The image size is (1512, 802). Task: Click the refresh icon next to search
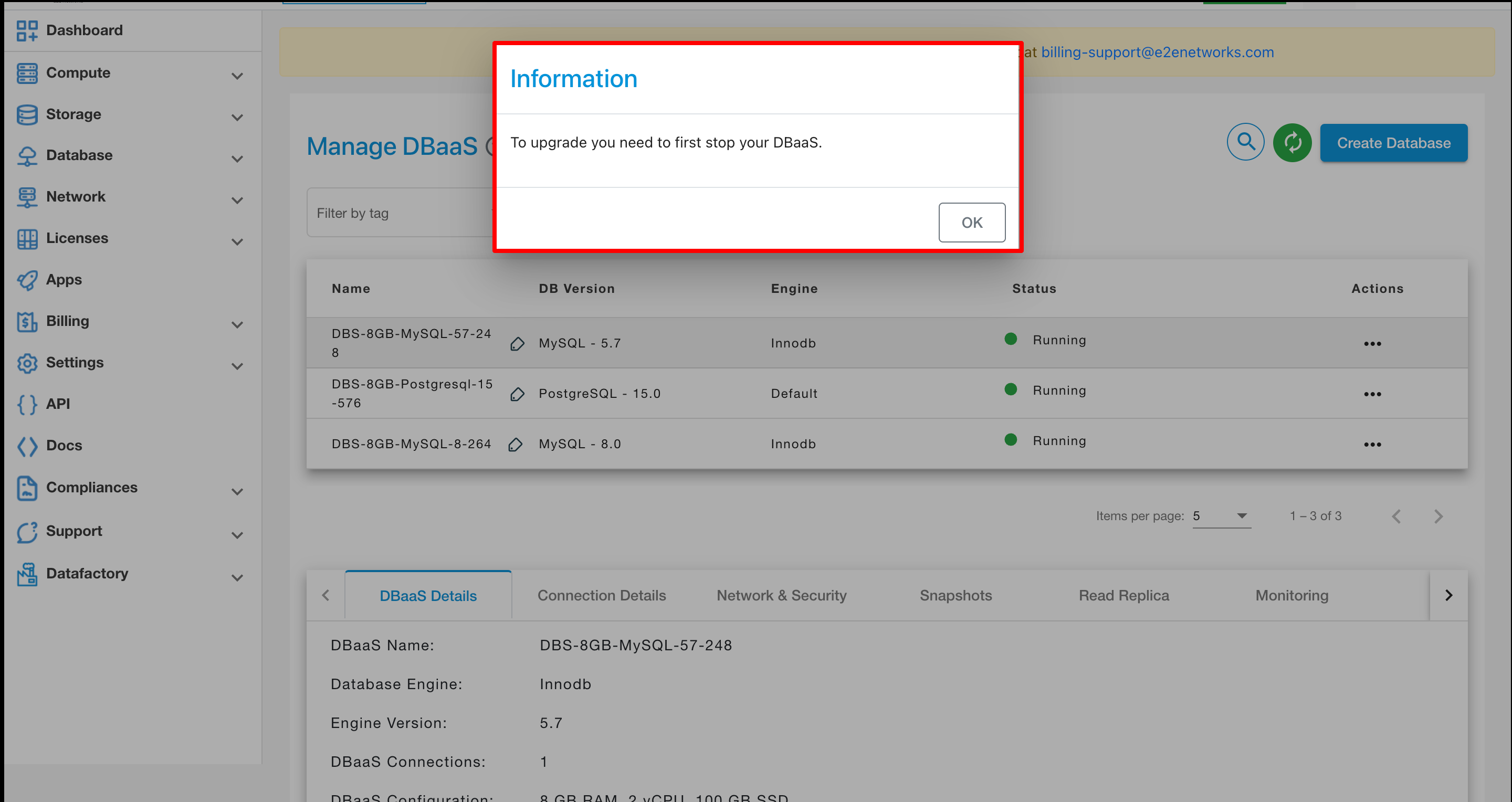click(x=1293, y=143)
